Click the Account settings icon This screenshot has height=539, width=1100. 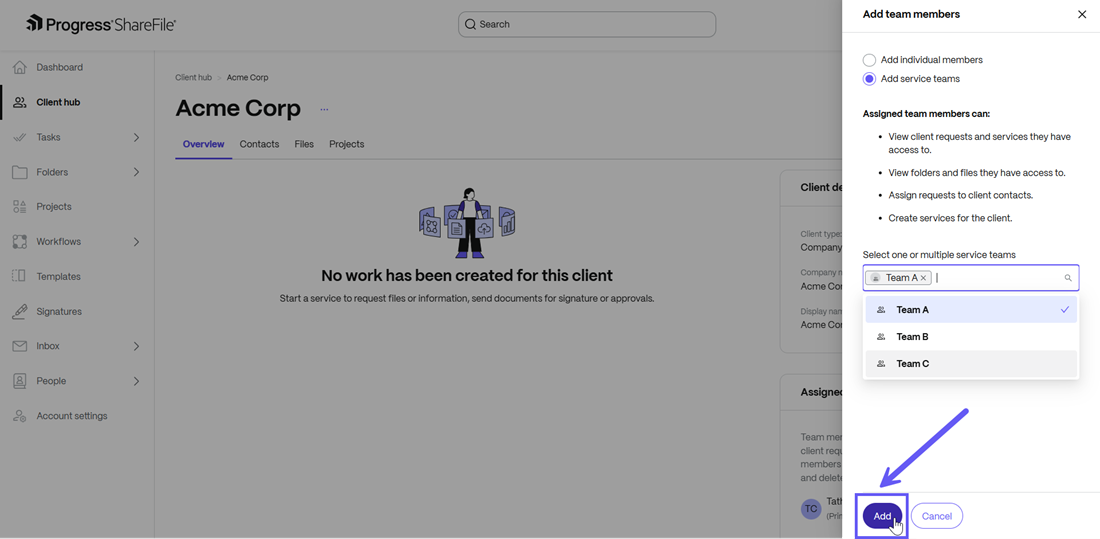coord(20,416)
